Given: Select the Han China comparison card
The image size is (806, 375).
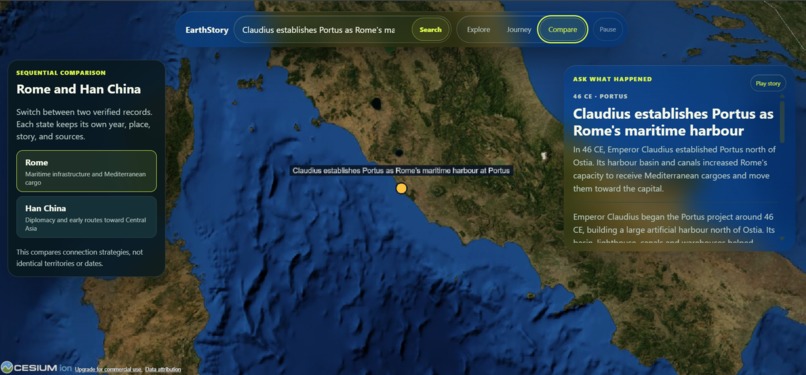Looking at the screenshot, I should coord(86,217).
